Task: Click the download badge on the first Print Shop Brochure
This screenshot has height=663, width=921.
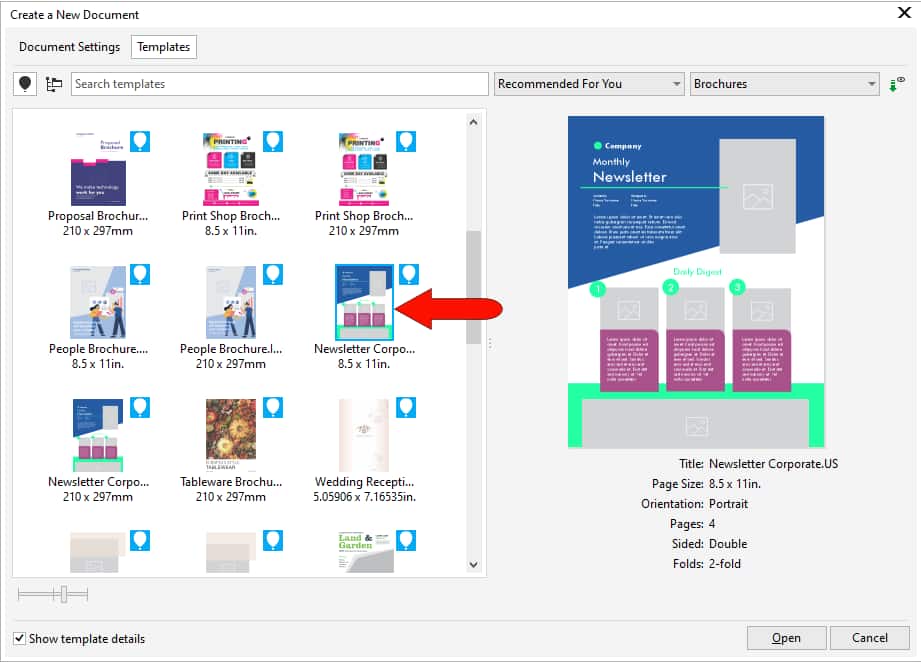Action: tap(272, 141)
